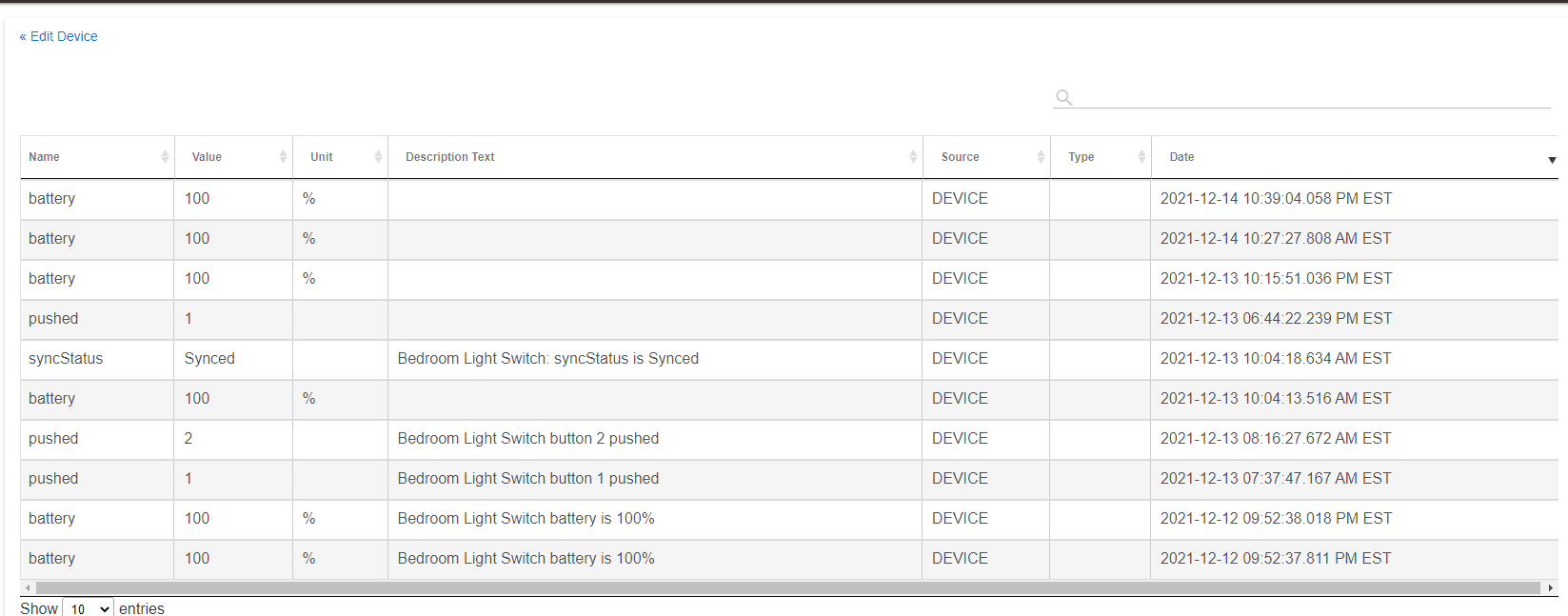This screenshot has width=1568, height=616.
Task: Select battery description in 09:52:37 PM row
Action: pos(526,559)
